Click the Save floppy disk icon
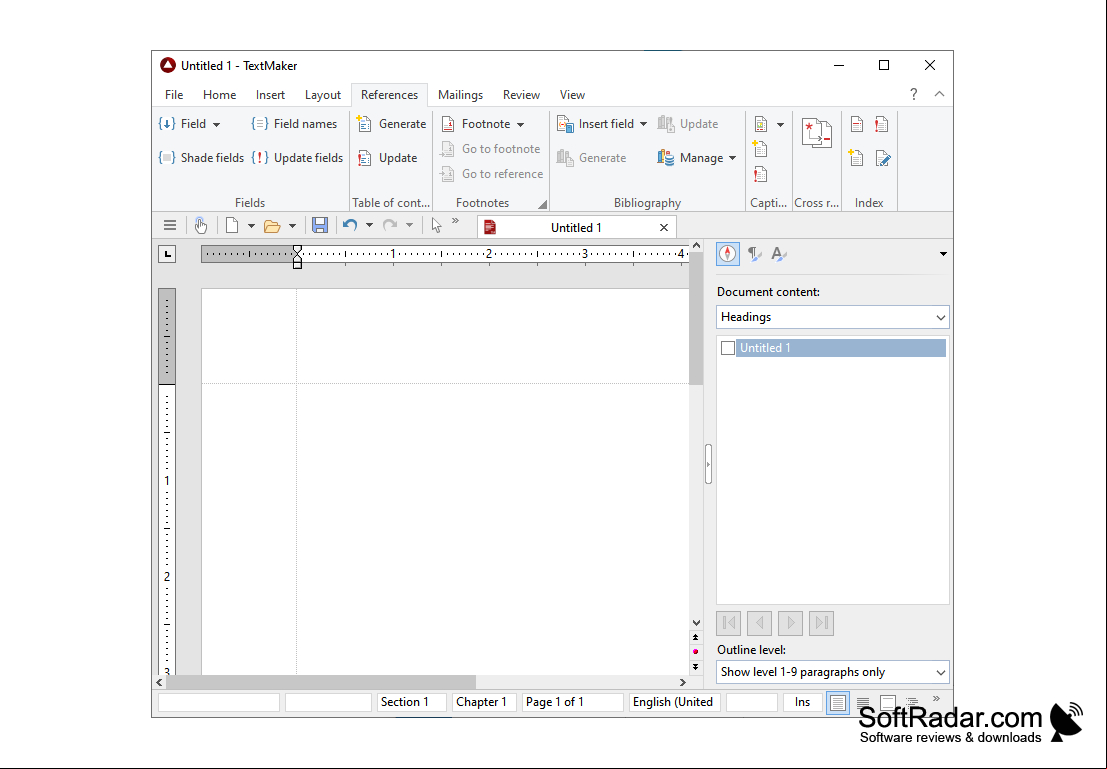The height and width of the screenshot is (769, 1107). [320, 226]
